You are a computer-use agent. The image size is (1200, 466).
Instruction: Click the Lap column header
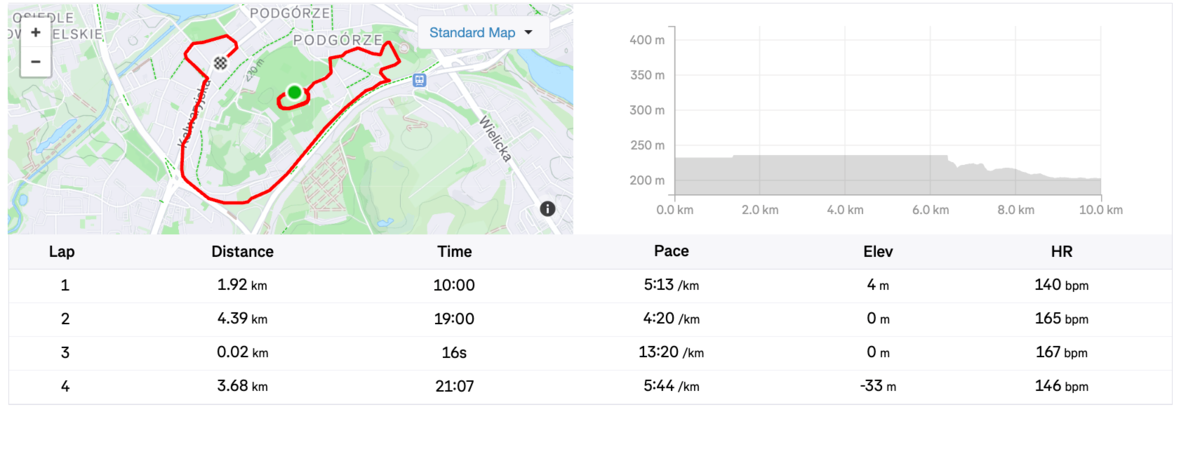62,252
